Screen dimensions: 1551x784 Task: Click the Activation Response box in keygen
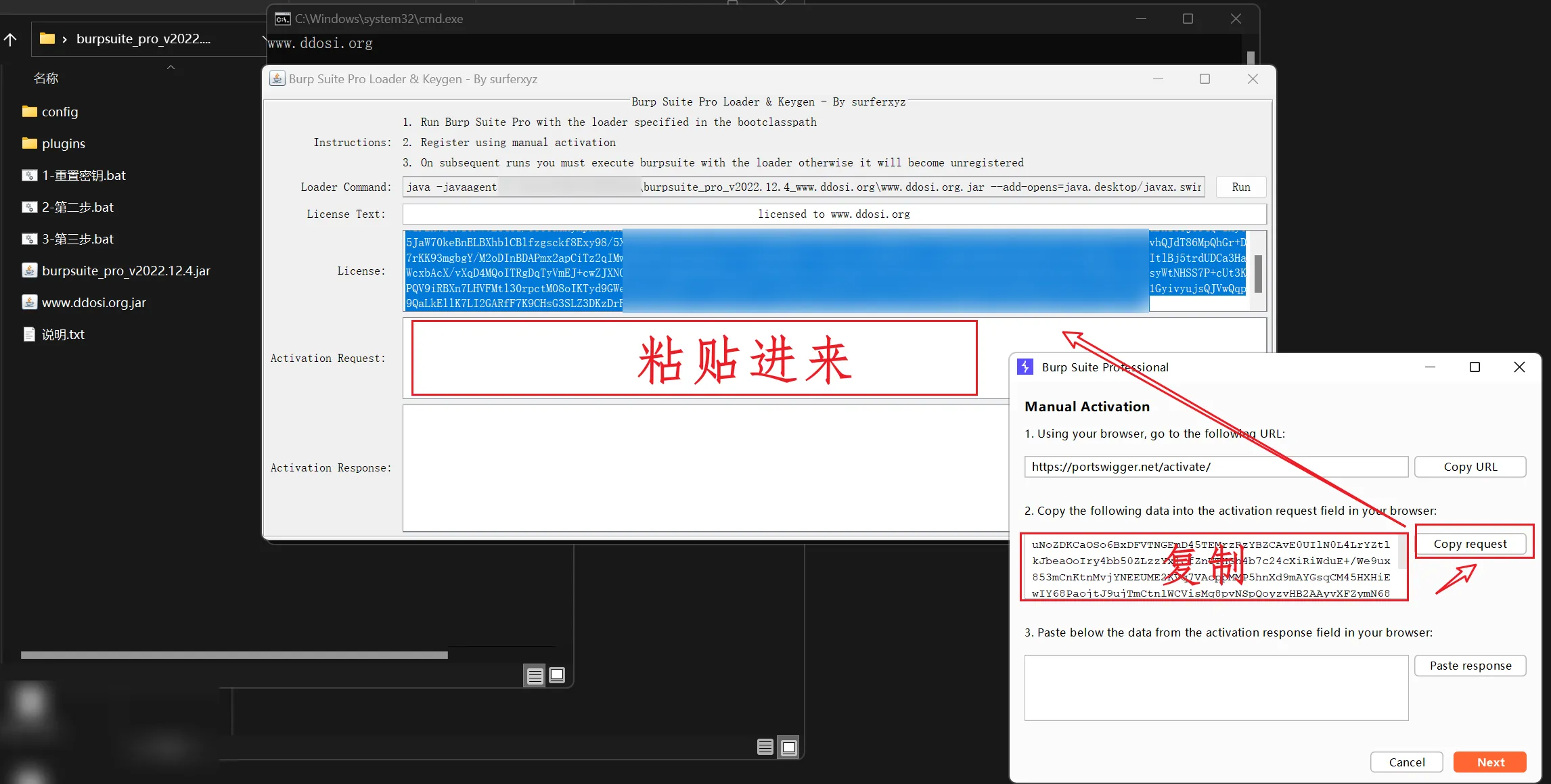coord(704,468)
